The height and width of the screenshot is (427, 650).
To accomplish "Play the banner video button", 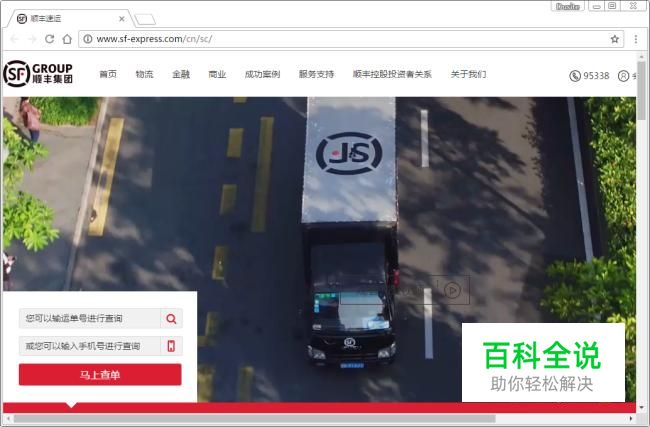I will (452, 290).
